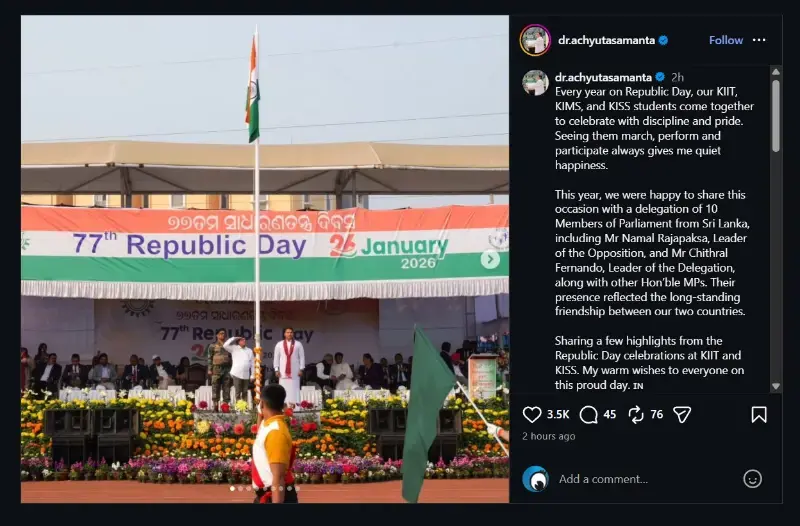800x526 pixels.
Task: Save the post with the bookmark icon
Action: click(759, 414)
